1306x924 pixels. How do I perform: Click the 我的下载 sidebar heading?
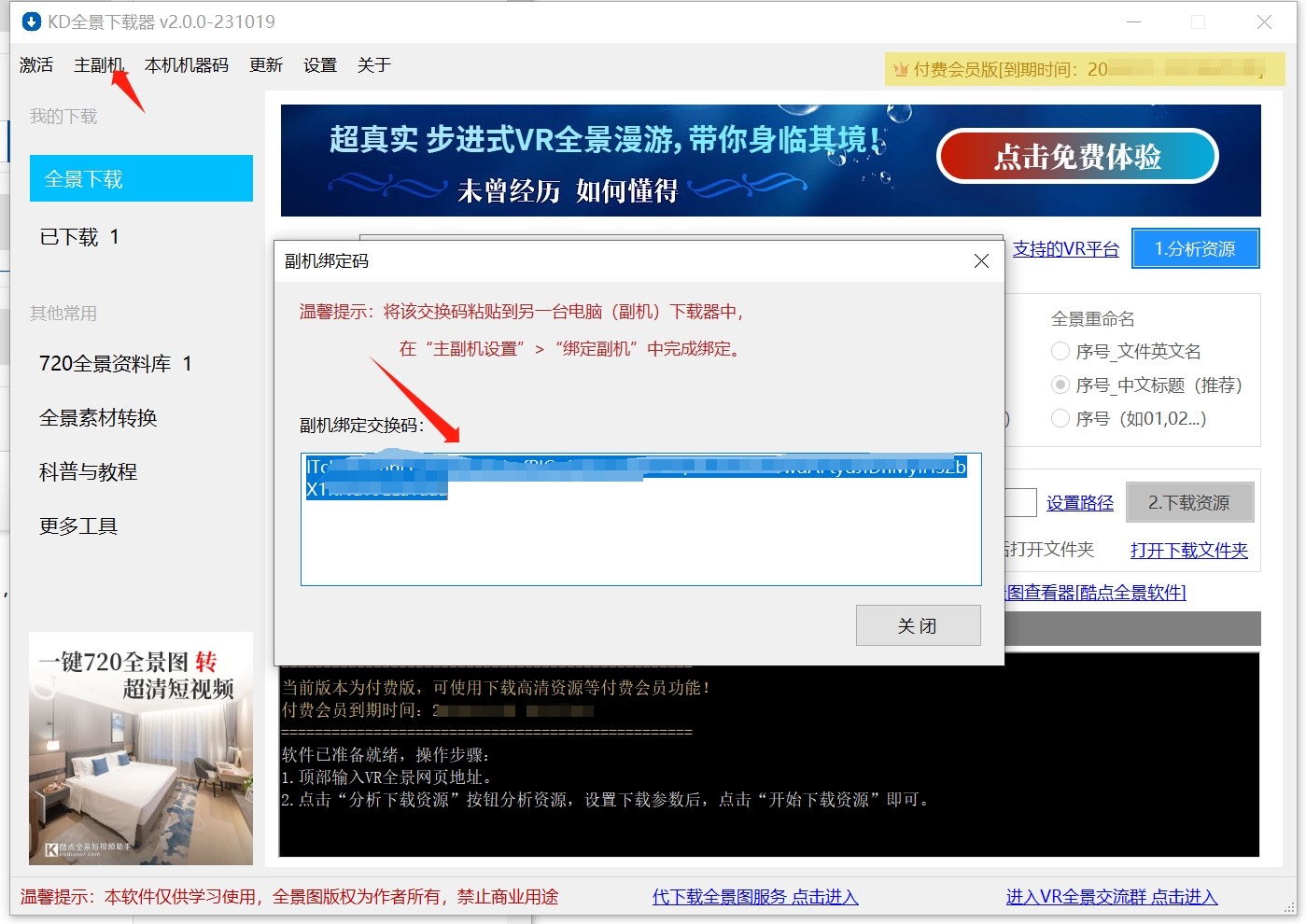click(63, 117)
